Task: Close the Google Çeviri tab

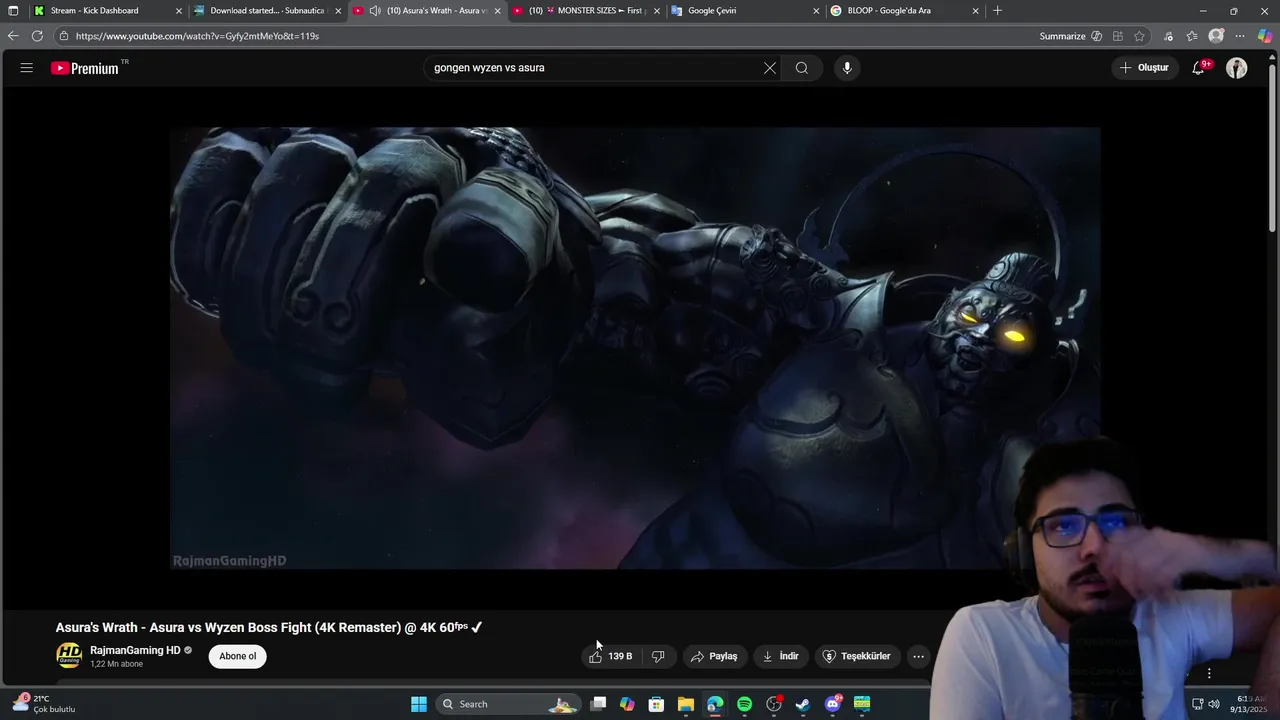Action: pos(816,11)
